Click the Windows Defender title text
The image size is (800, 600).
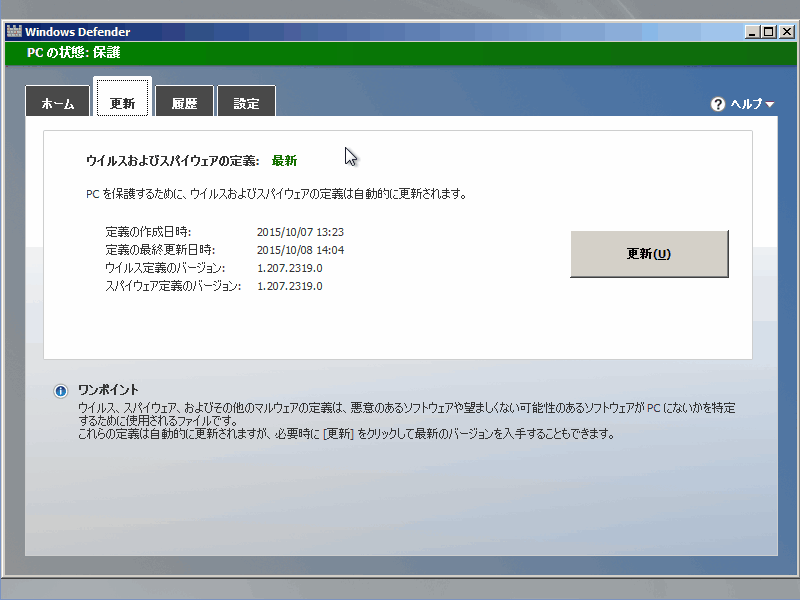78,32
